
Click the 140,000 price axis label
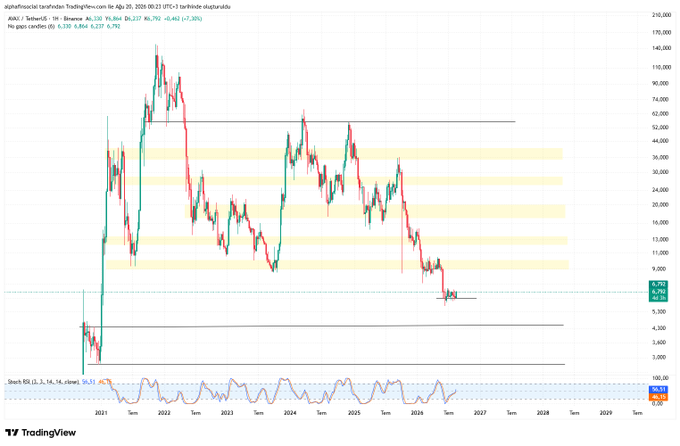point(661,48)
